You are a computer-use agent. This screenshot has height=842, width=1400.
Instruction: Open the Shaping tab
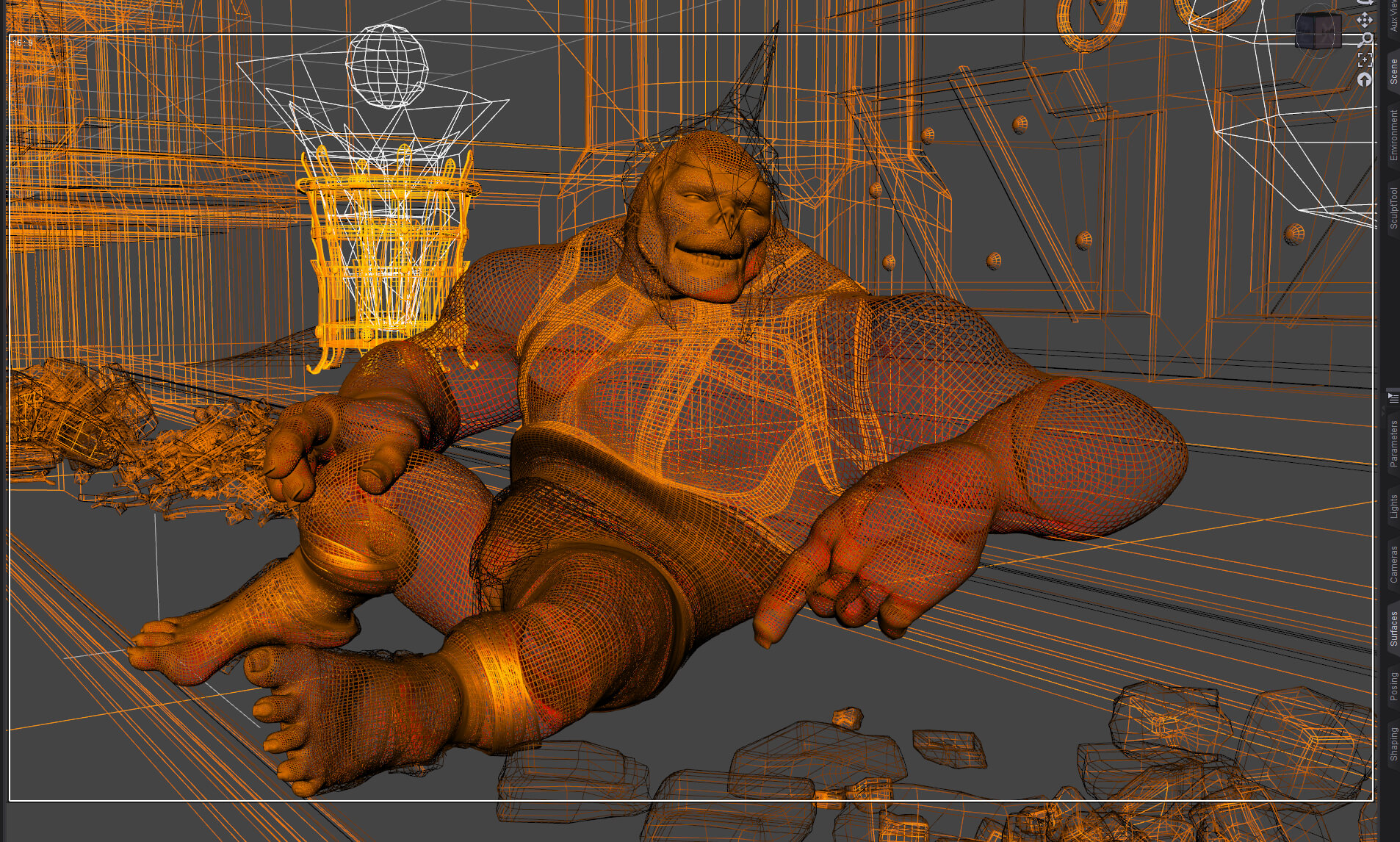[x=1393, y=744]
